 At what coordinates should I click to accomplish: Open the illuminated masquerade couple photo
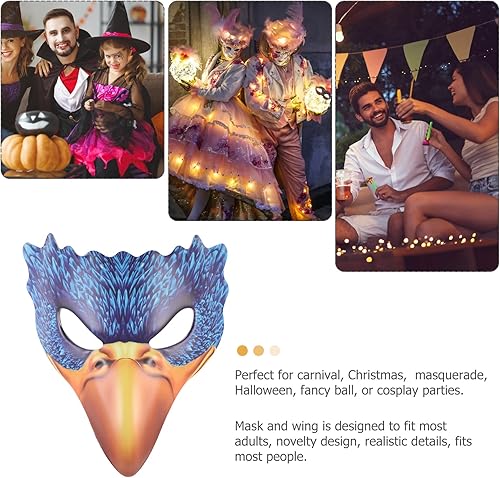(250, 111)
